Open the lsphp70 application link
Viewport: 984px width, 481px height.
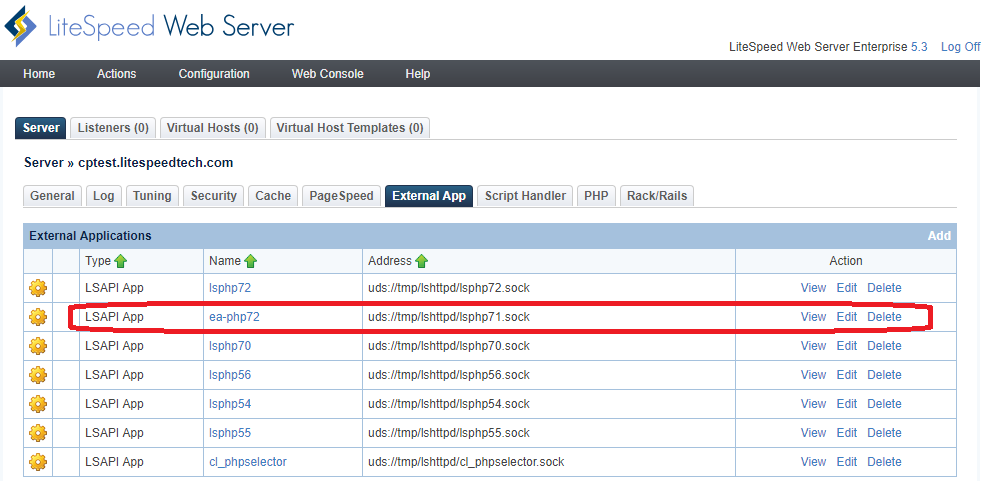[230, 346]
